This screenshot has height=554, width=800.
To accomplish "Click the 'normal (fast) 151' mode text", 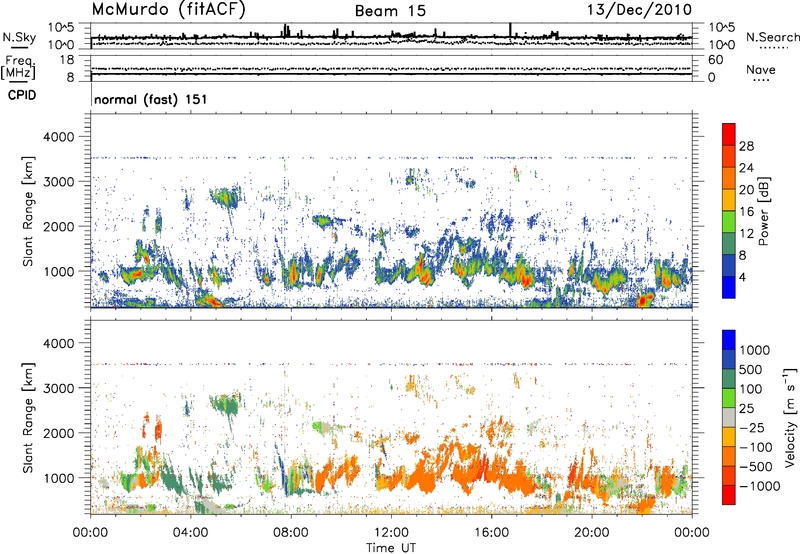I will tap(151, 99).
